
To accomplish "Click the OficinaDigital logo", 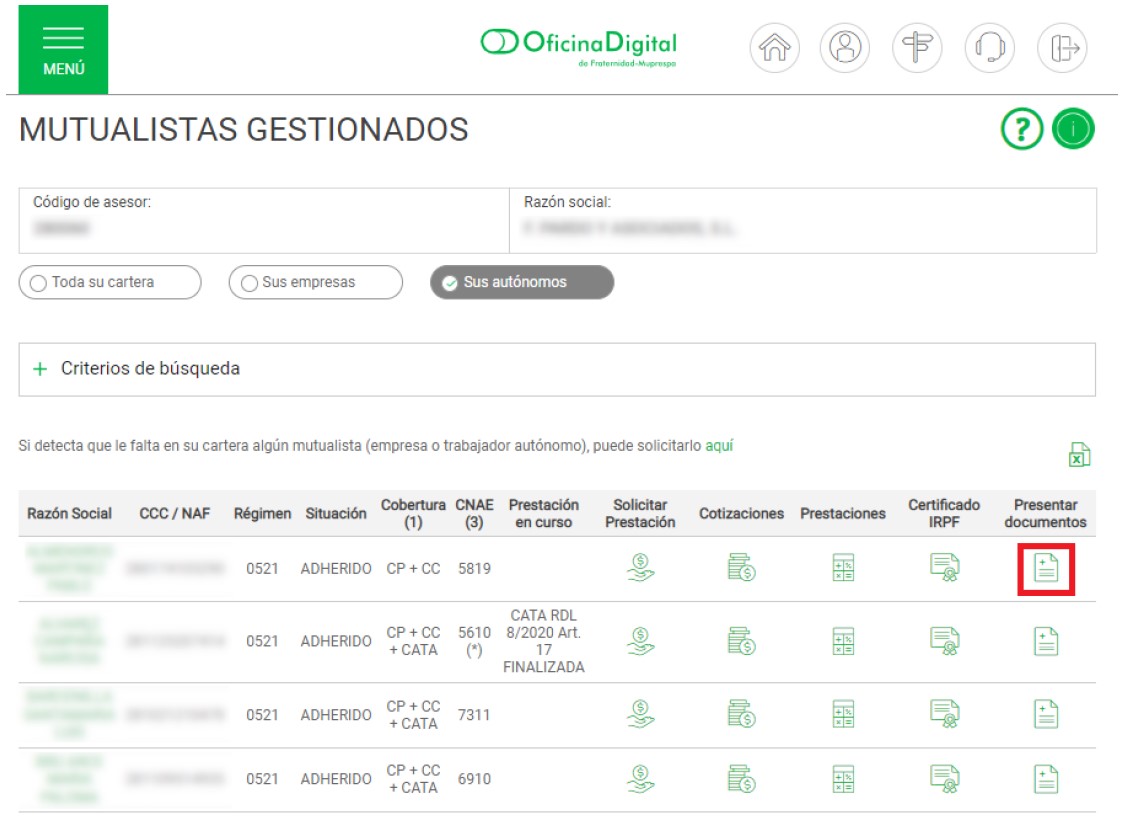I will (x=579, y=47).
